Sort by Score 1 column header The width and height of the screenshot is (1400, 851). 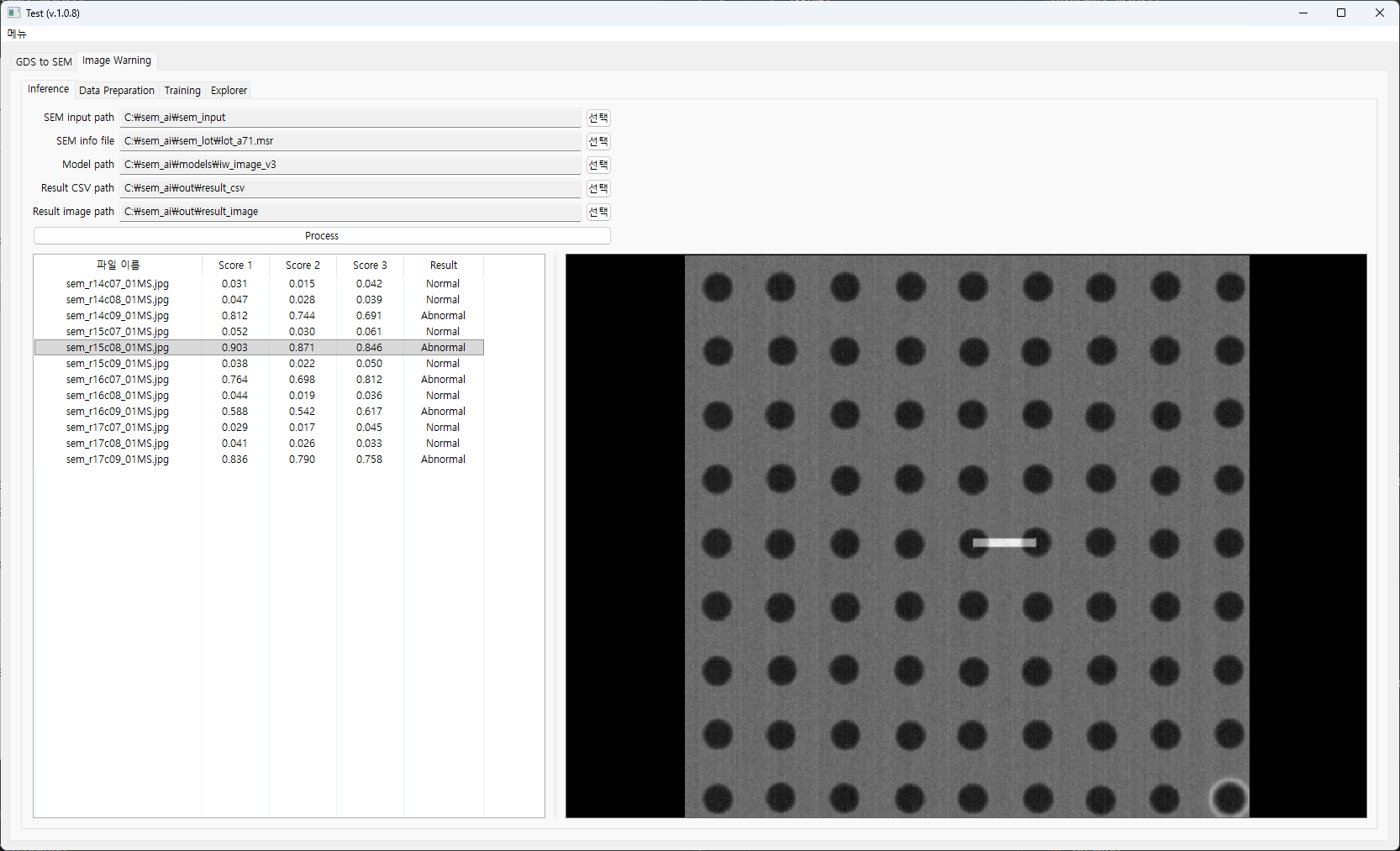click(235, 265)
